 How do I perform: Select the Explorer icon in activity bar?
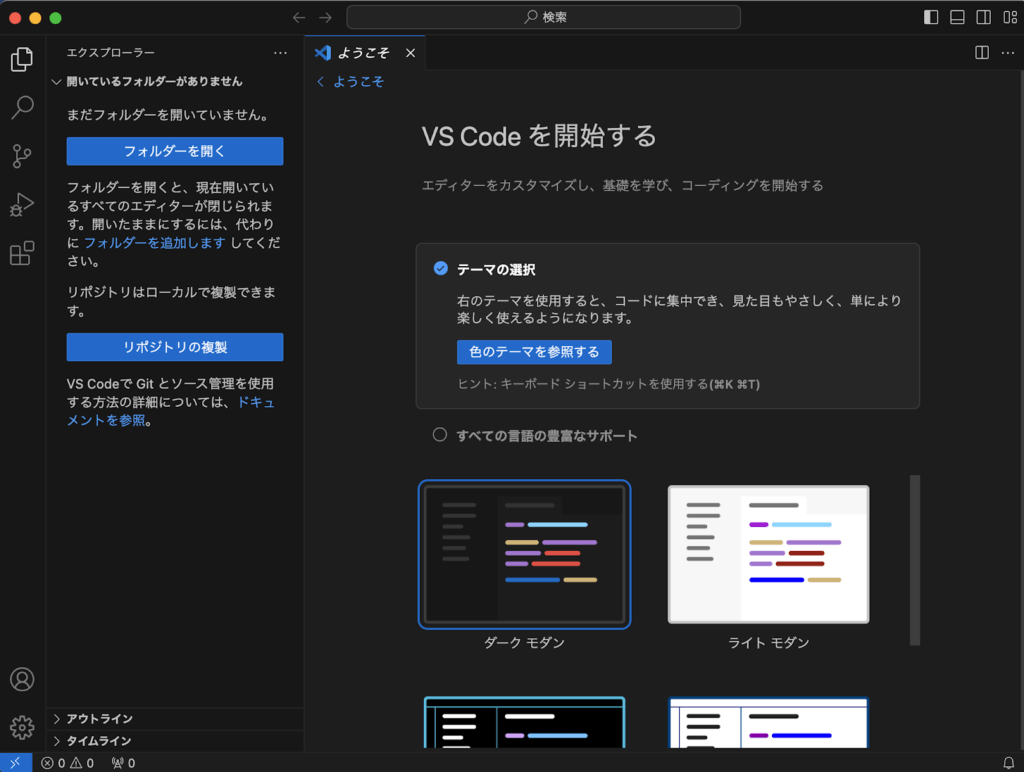click(22, 59)
